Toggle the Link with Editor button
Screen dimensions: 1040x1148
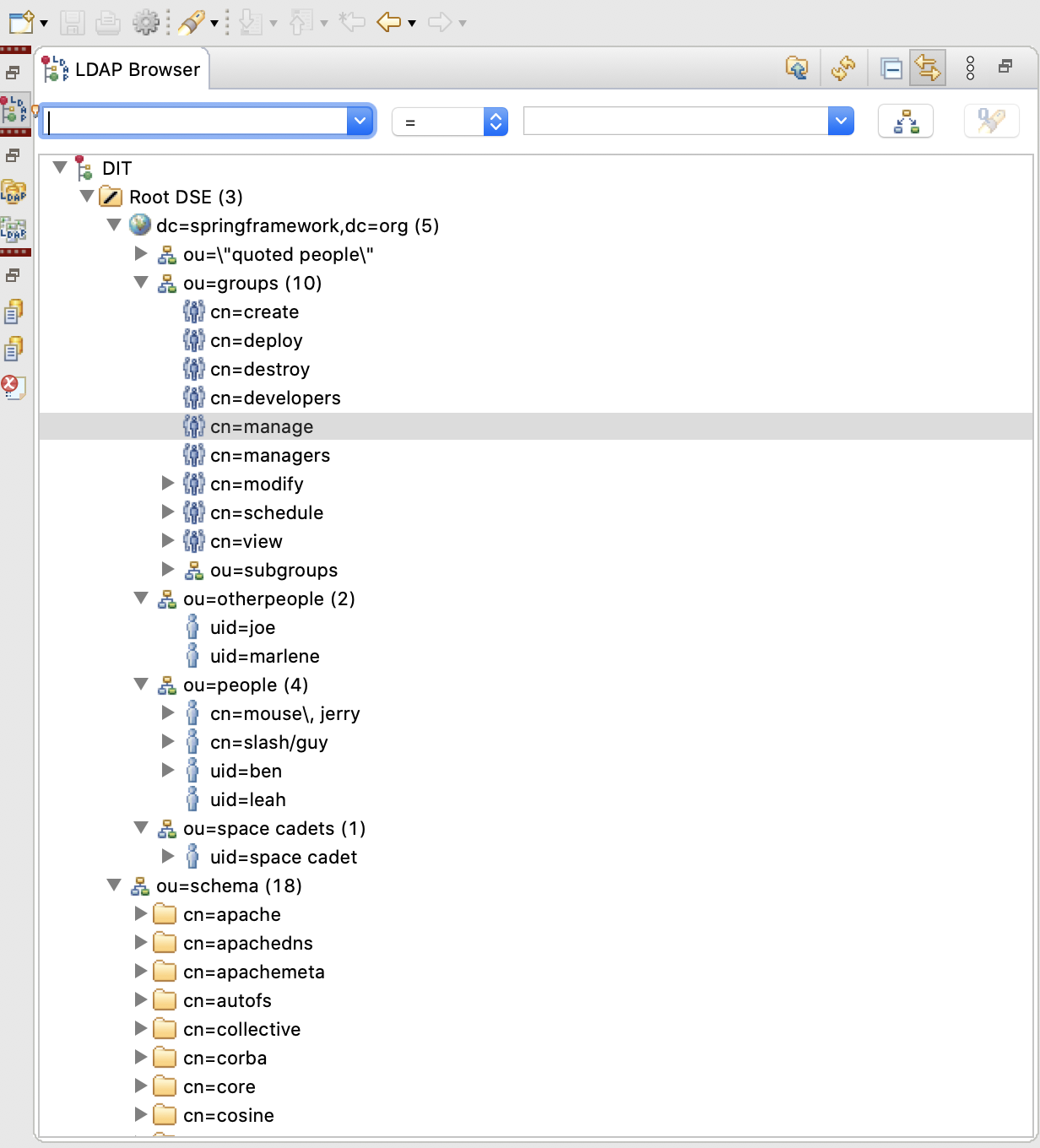(928, 68)
